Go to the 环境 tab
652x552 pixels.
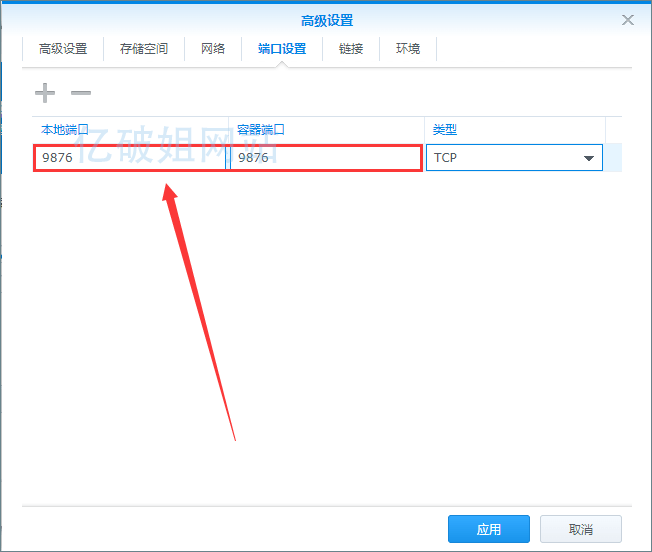(x=408, y=49)
